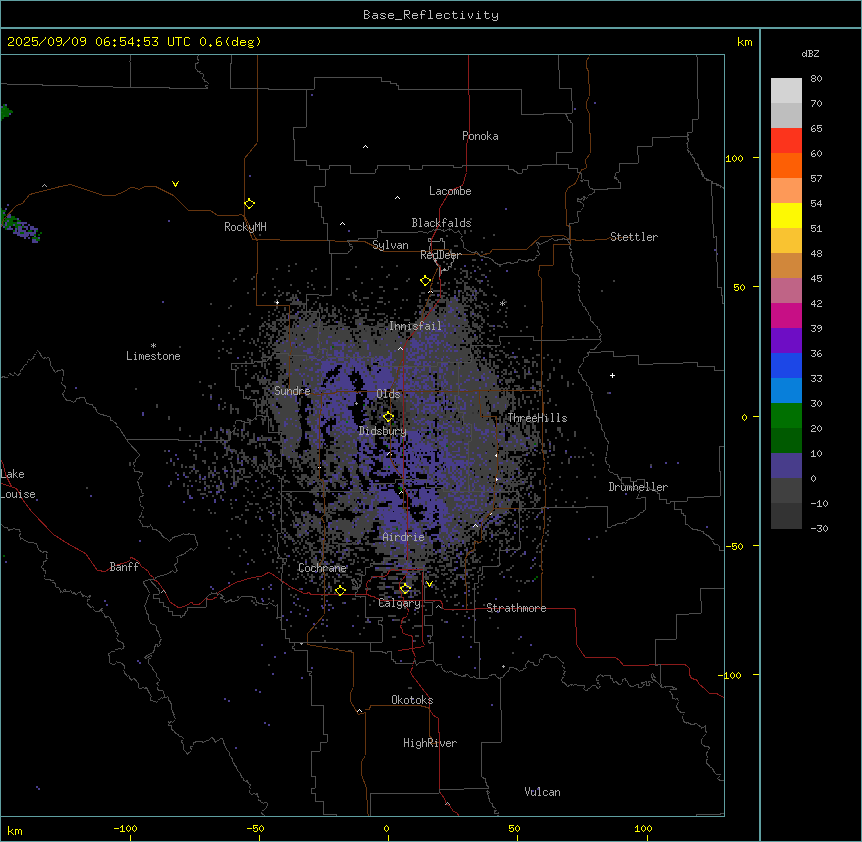Click the green radar echo near Lake Louise edge
Image resolution: width=862 pixels, height=842 pixels.
pos(4,558)
